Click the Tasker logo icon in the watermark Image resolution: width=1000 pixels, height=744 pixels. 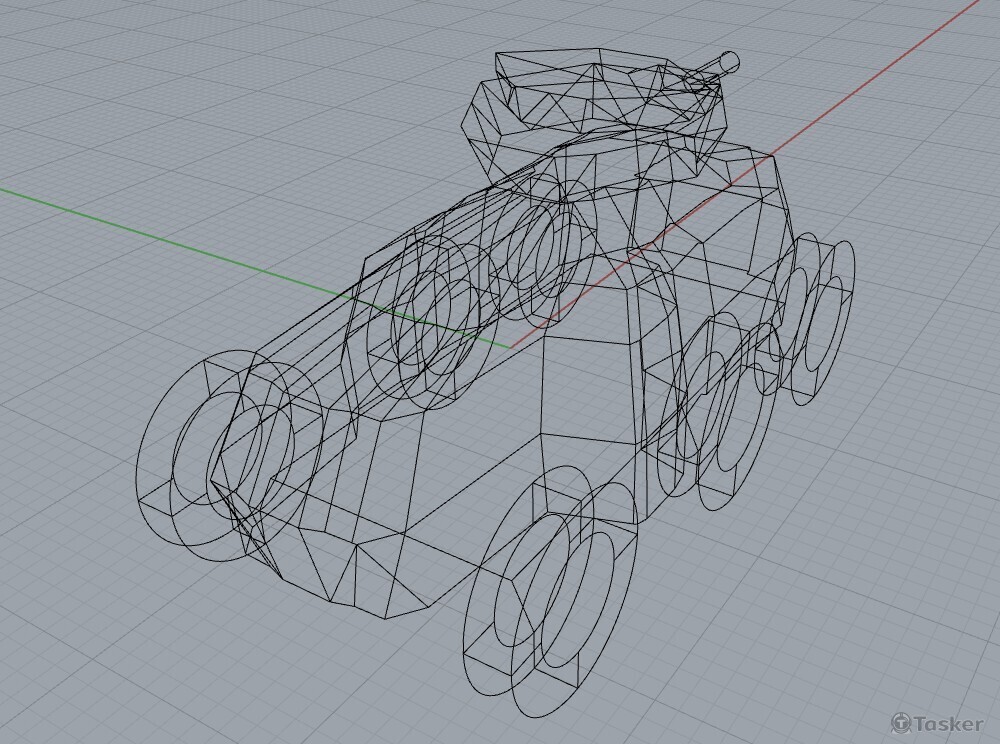tap(901, 722)
